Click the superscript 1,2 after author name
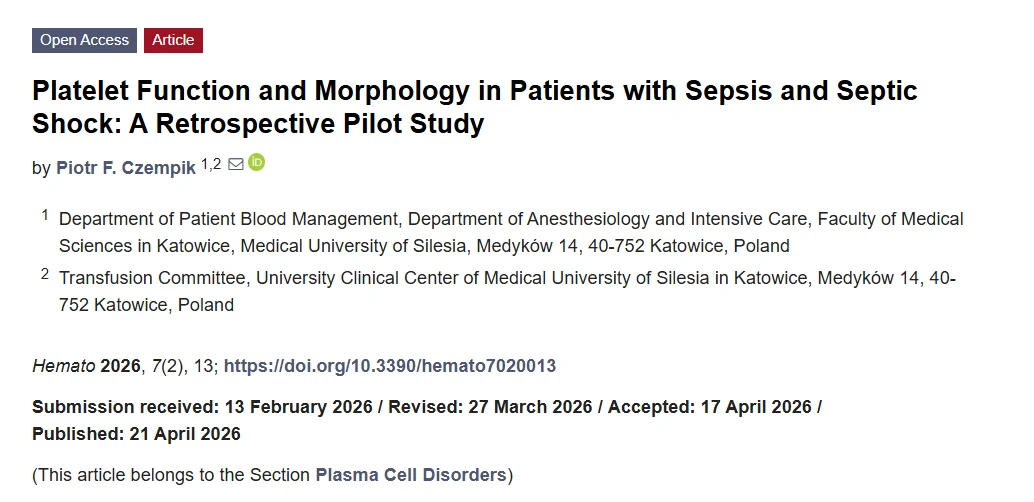 coord(211,164)
